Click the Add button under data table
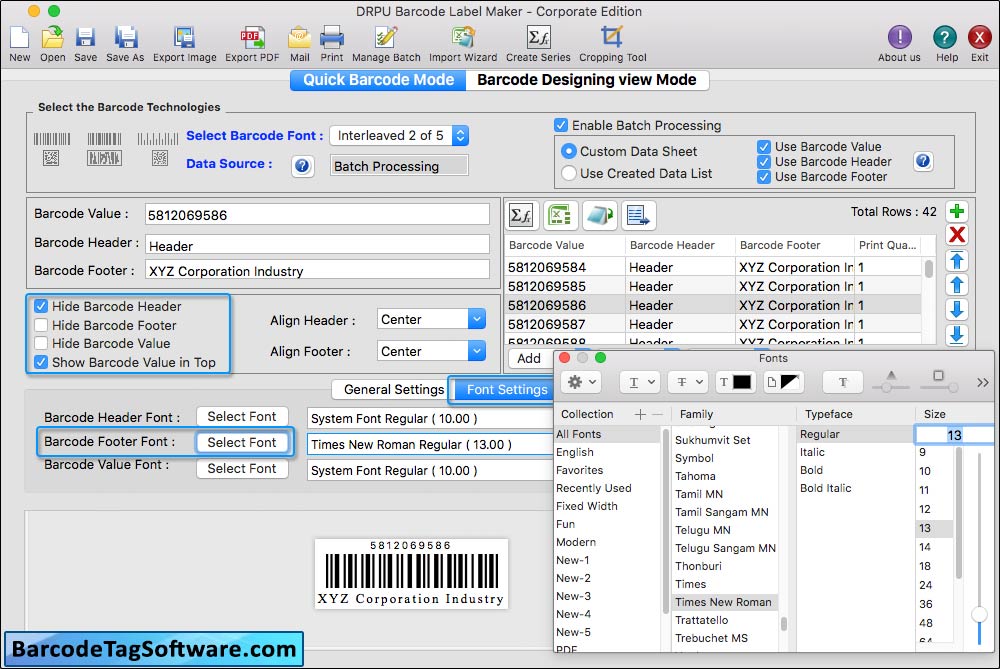This screenshot has height=669, width=1000. coord(529,358)
